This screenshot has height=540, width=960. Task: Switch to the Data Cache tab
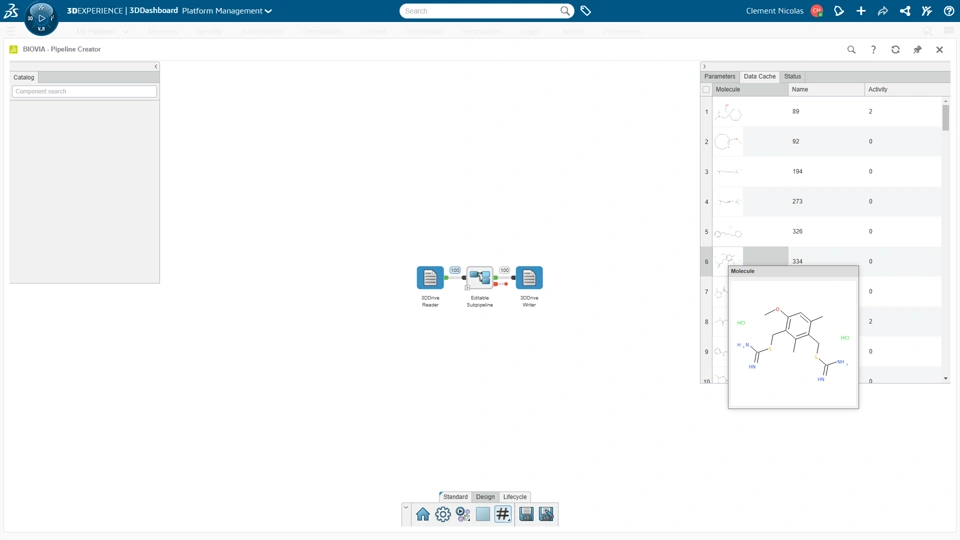pos(759,77)
